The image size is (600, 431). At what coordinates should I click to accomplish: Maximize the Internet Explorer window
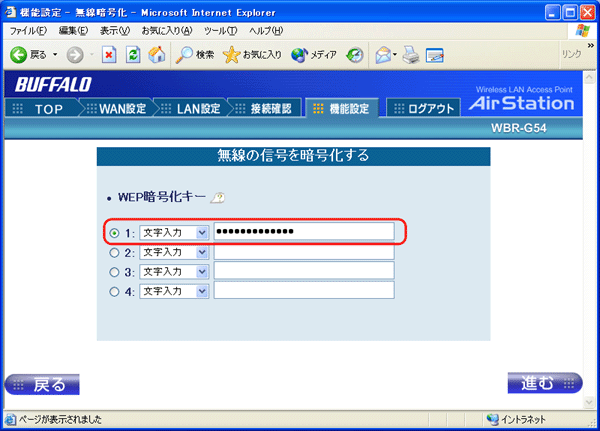pyautogui.click(x=570, y=13)
